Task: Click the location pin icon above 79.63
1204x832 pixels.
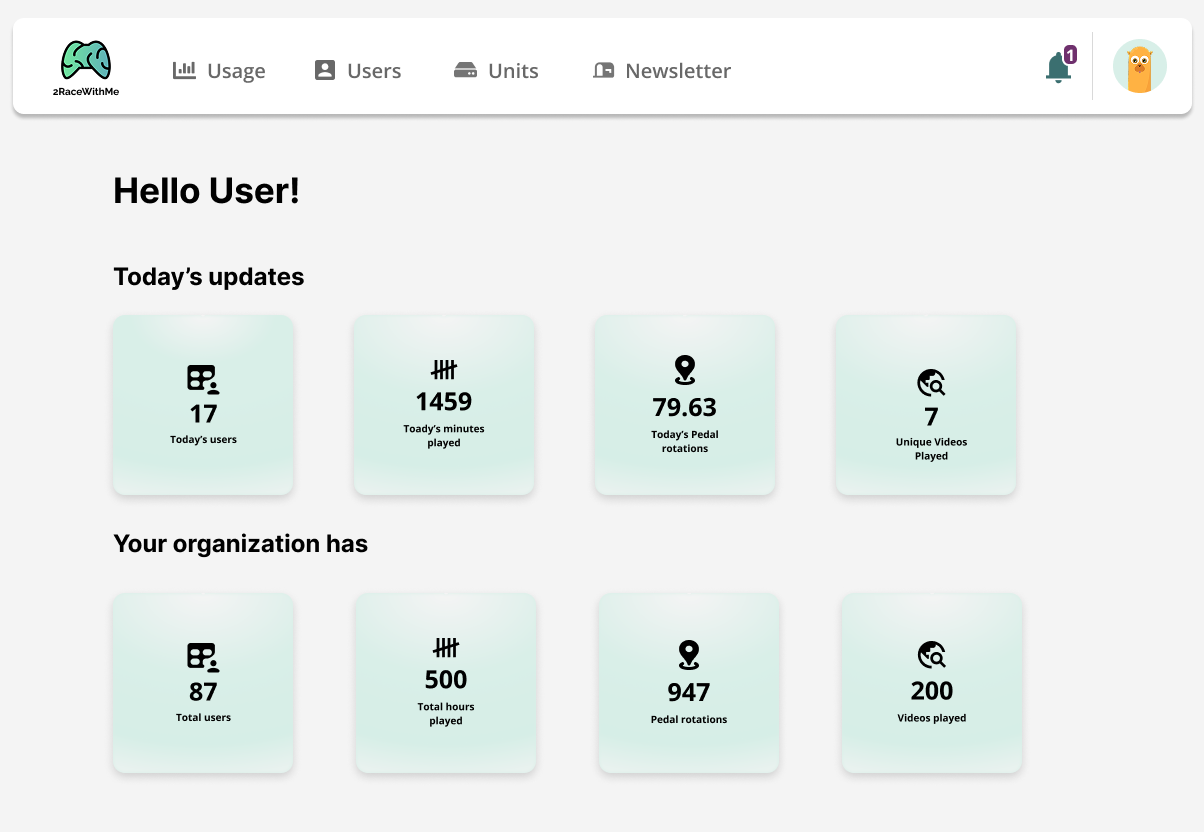Action: click(685, 370)
